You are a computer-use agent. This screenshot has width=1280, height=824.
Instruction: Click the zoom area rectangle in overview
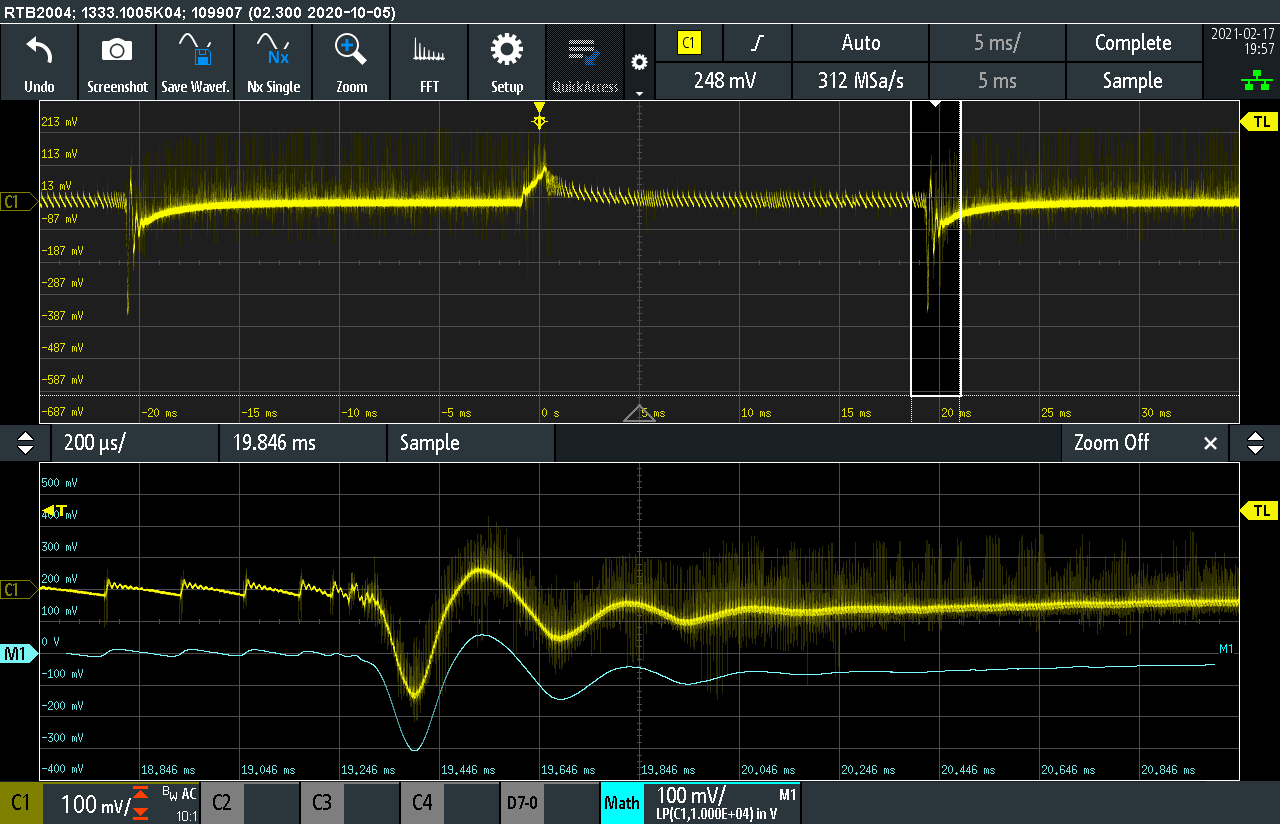[936, 248]
